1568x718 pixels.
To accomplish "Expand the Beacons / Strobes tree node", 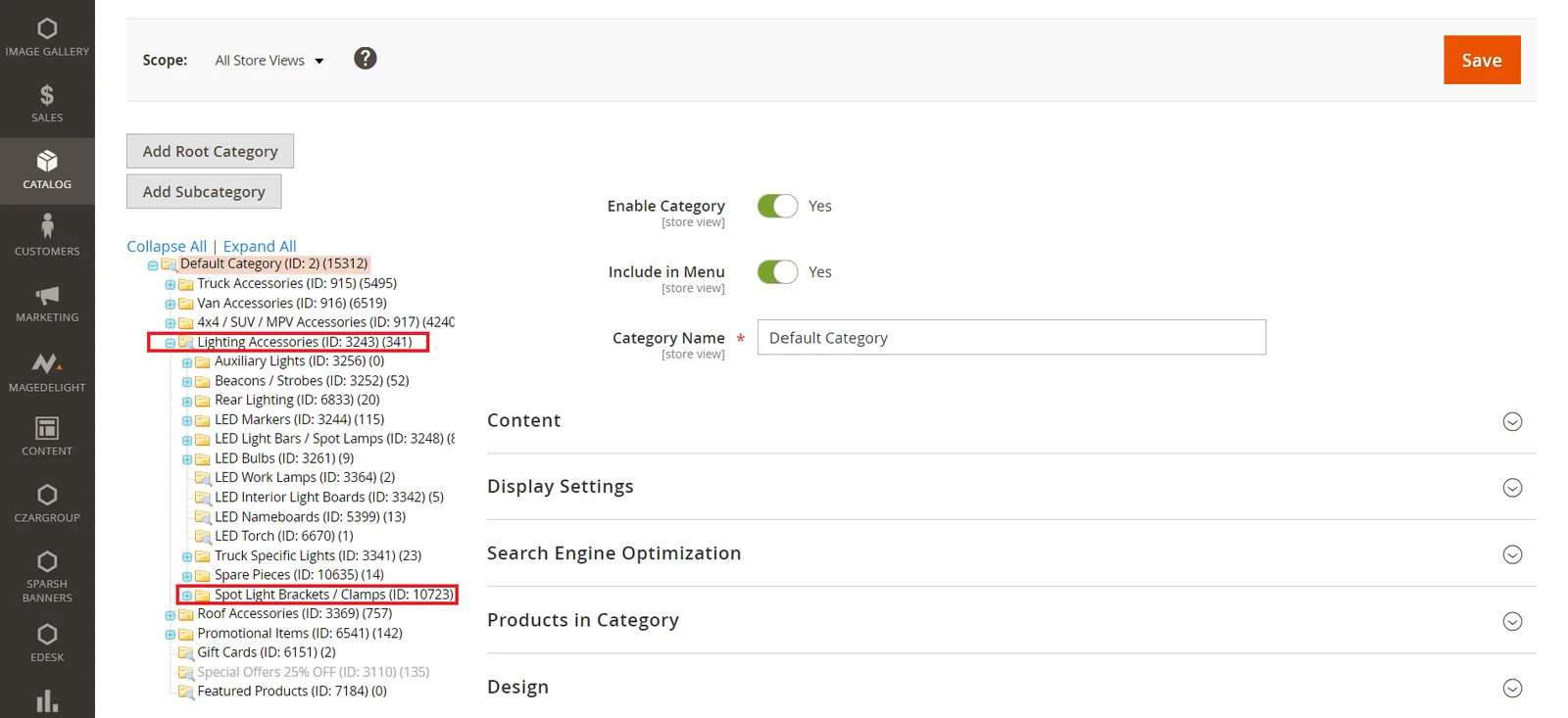I will 187,382.
